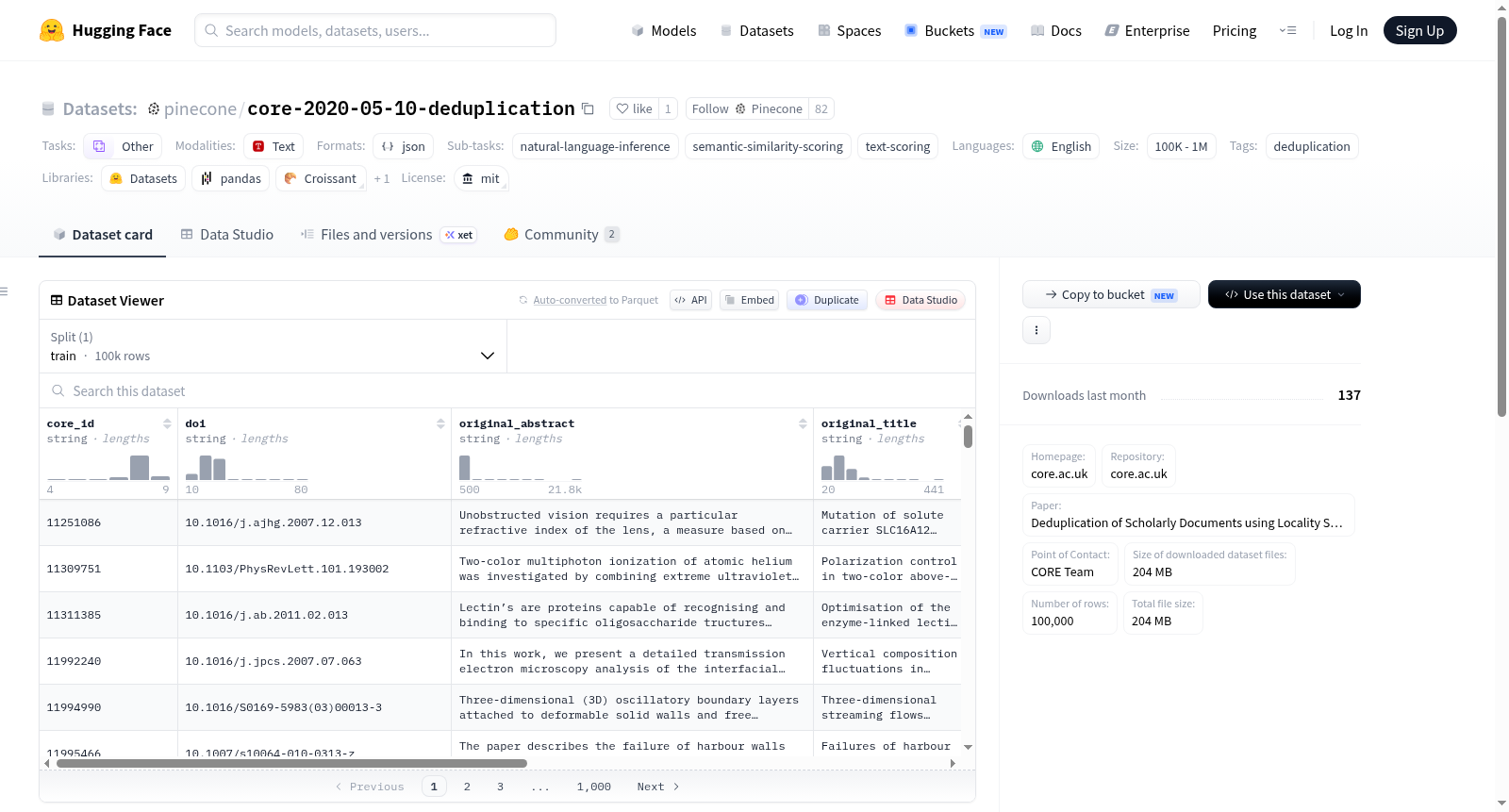Open Data Studio from viewer toolbar
1509x812 pixels.
pyautogui.click(x=920, y=300)
